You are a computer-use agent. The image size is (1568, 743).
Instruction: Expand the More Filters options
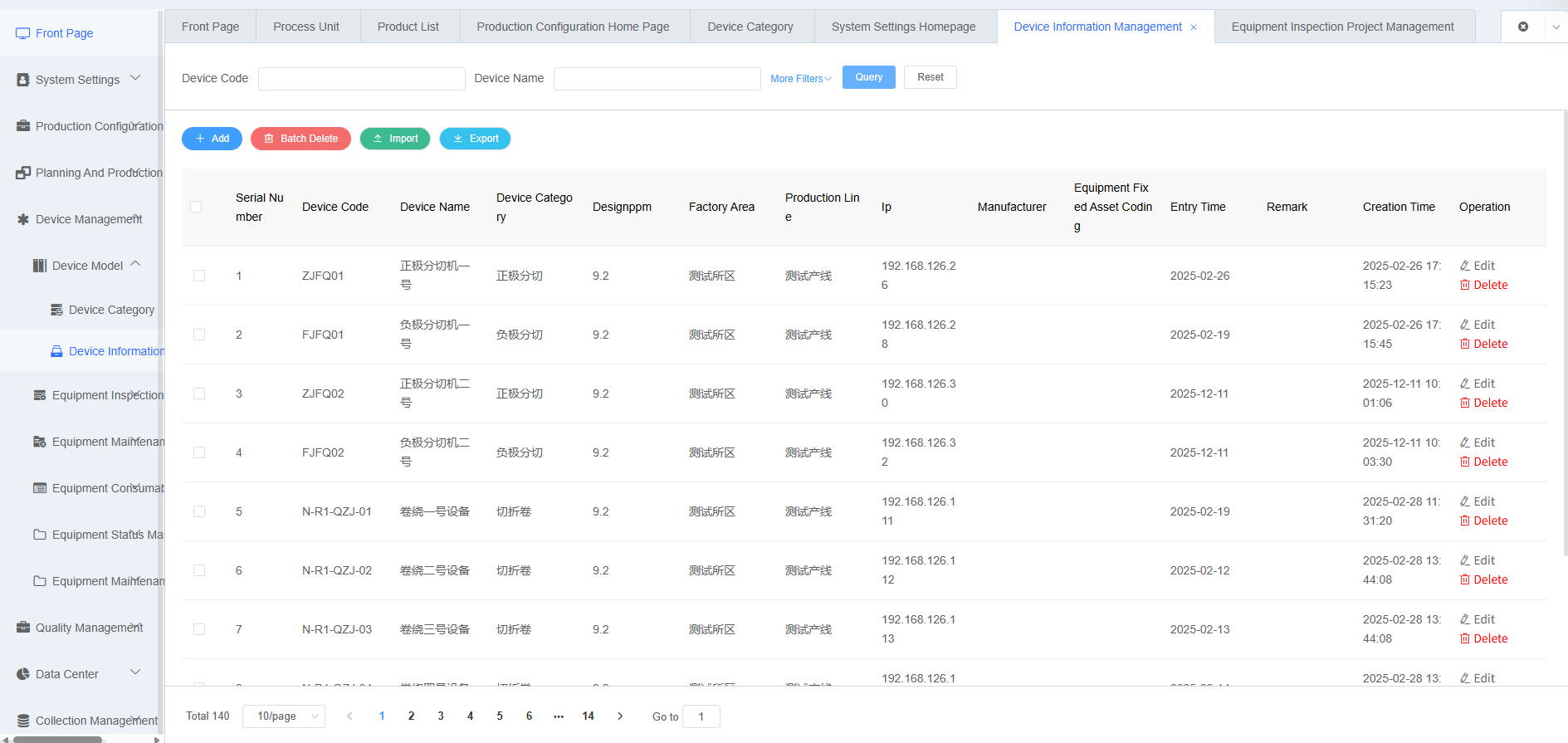click(x=800, y=79)
